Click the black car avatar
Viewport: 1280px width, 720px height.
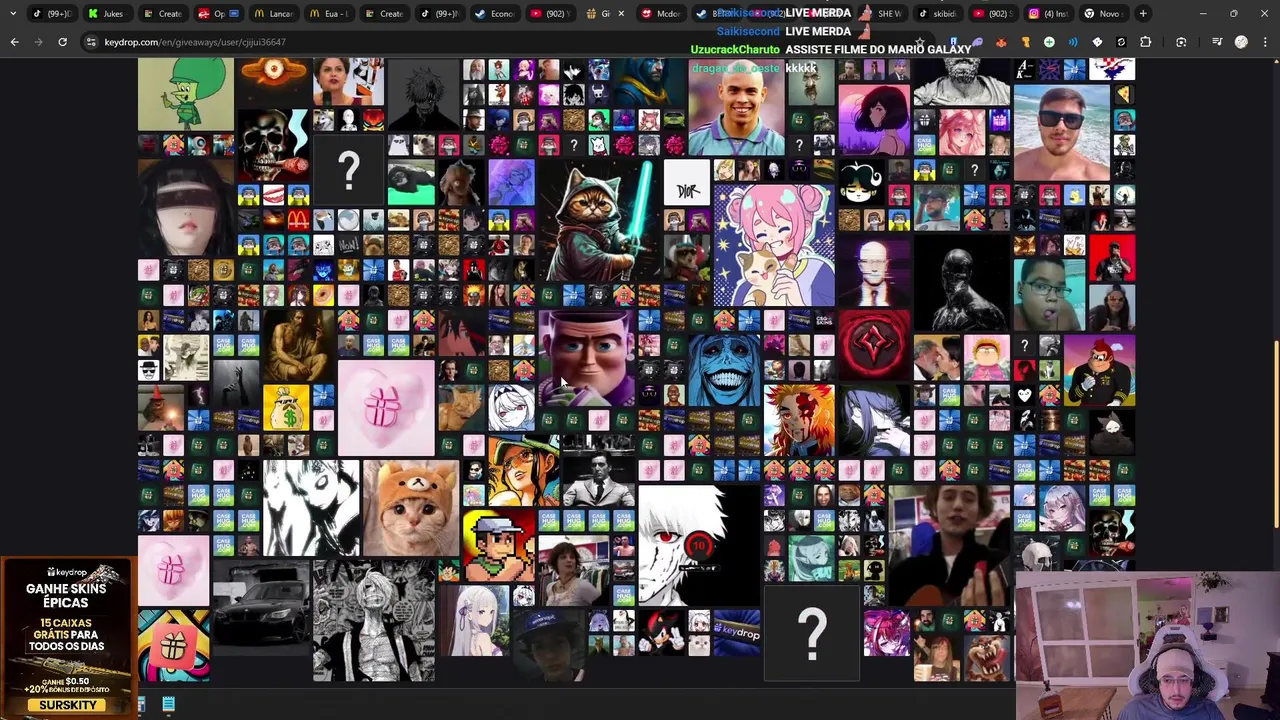(x=261, y=608)
